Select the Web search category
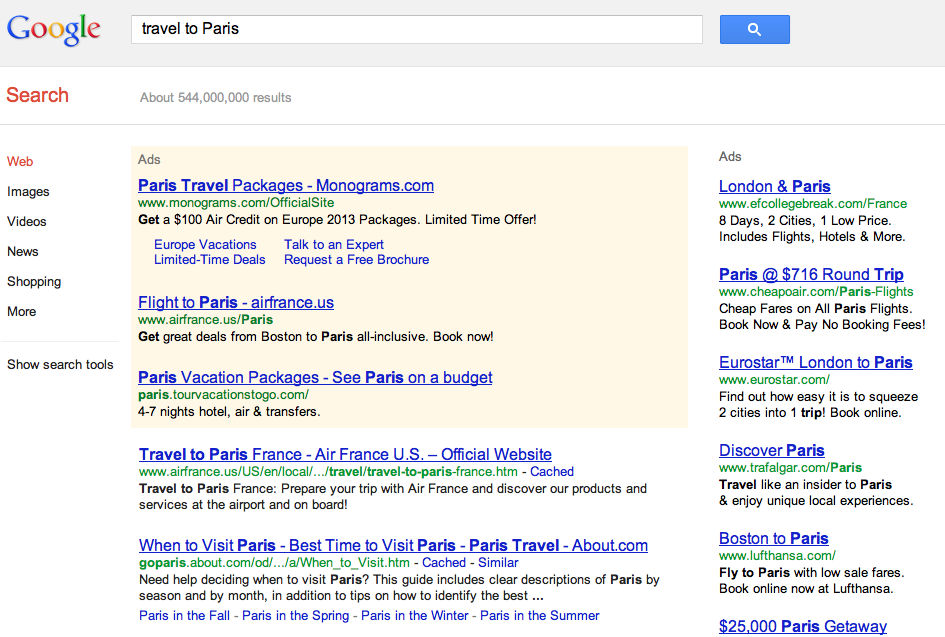Screen dimensions: 945x637 [20, 162]
